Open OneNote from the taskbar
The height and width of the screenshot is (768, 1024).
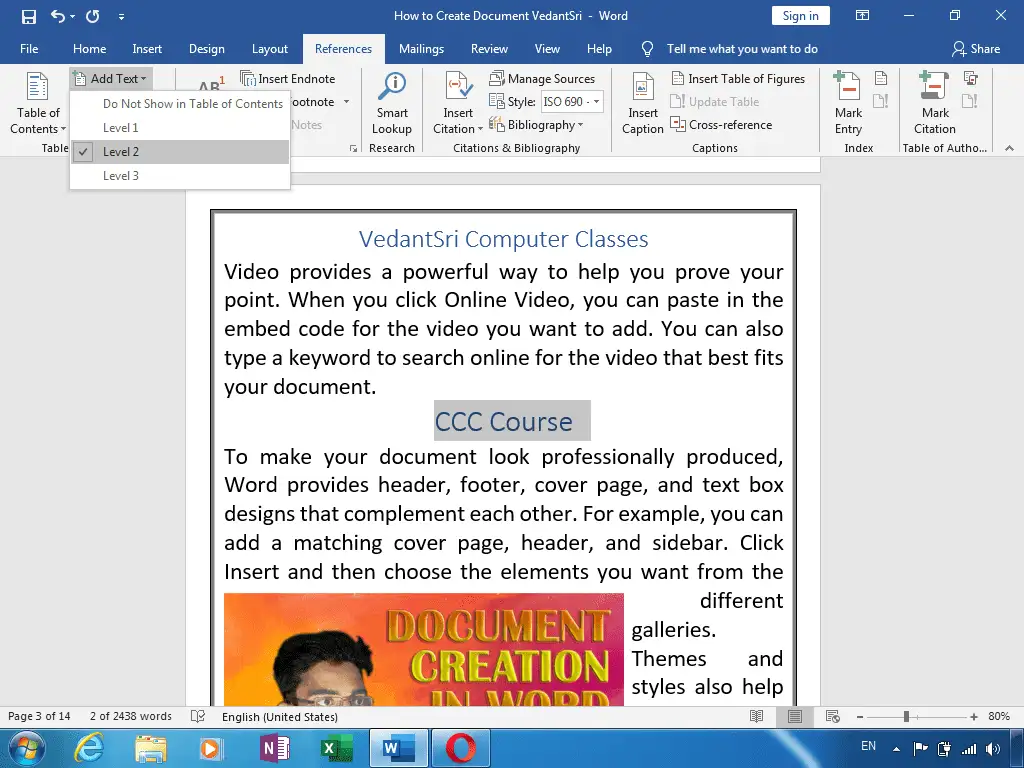[x=275, y=748]
